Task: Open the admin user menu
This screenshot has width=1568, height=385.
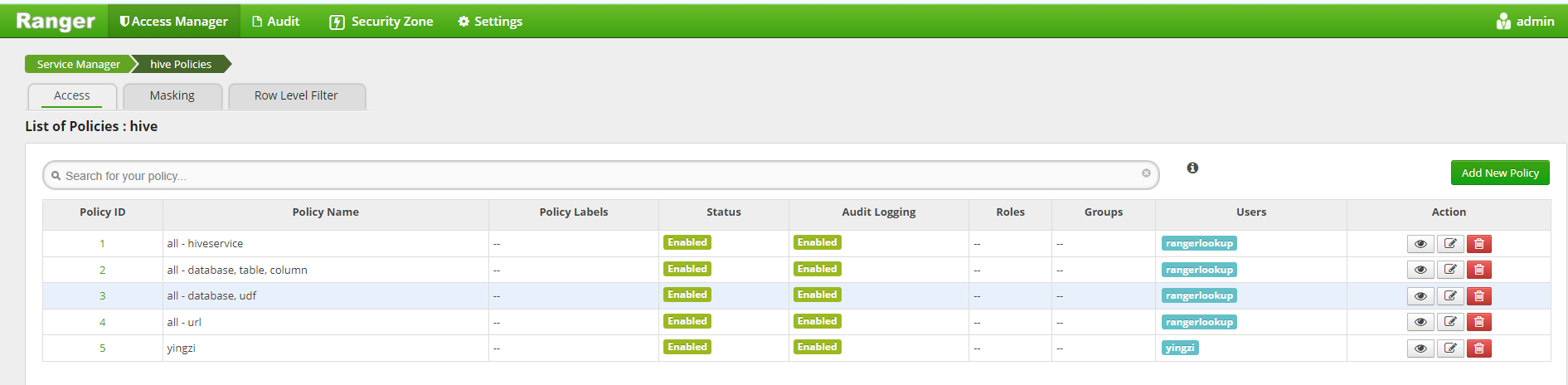Action: [1525, 22]
